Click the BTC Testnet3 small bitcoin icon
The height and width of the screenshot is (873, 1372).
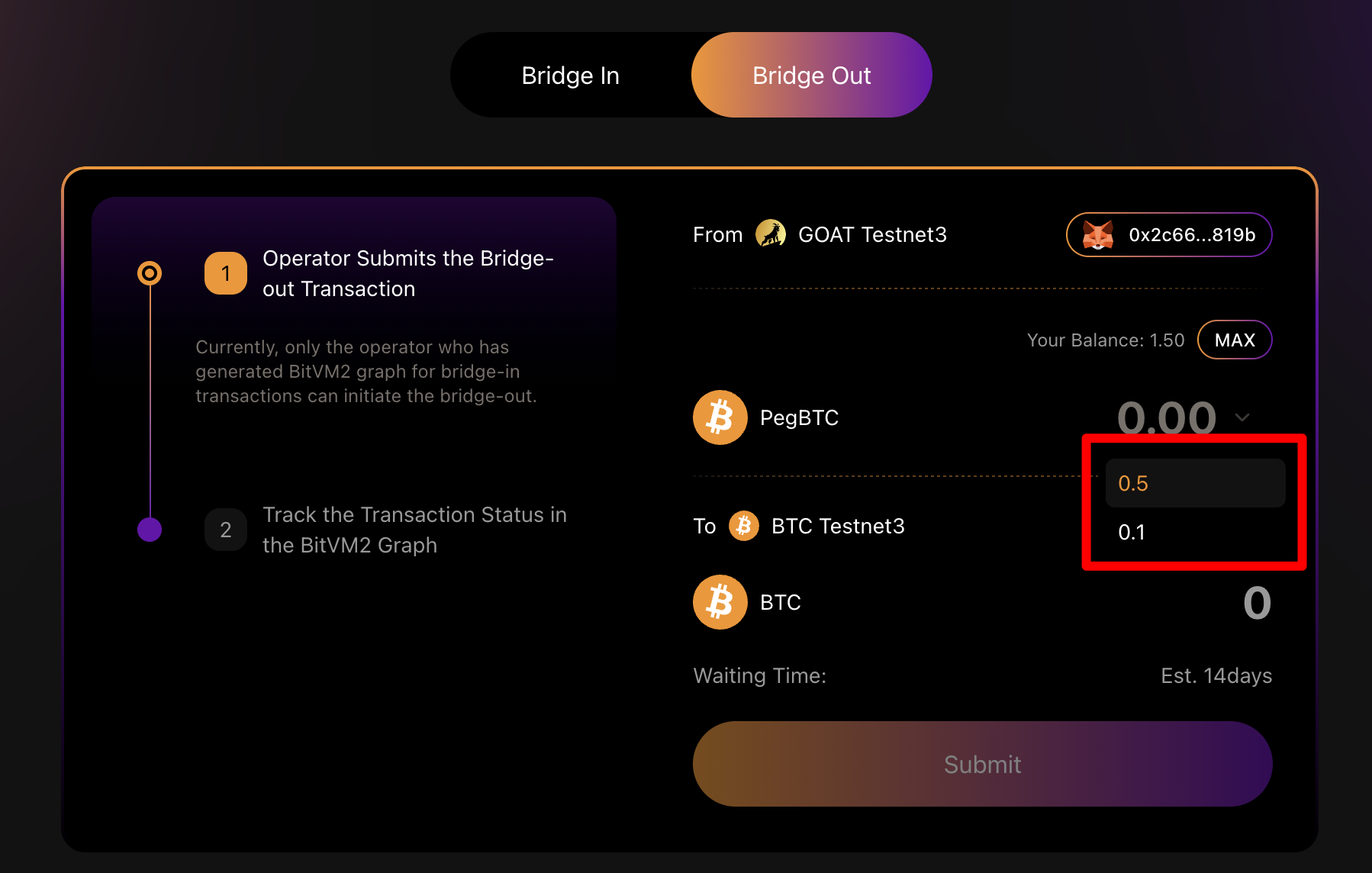(743, 526)
